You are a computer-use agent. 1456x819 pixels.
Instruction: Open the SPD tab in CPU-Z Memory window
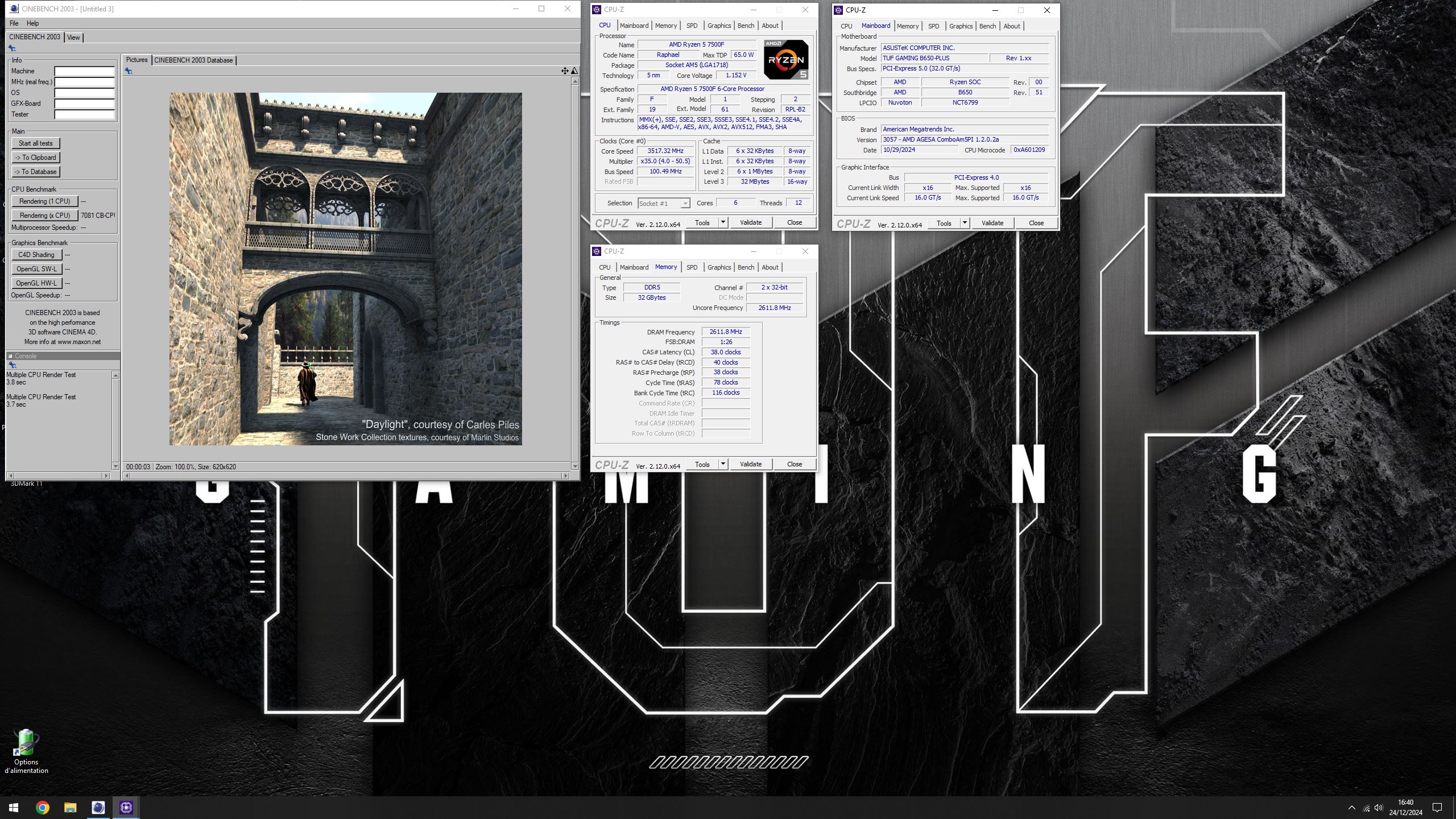click(692, 267)
